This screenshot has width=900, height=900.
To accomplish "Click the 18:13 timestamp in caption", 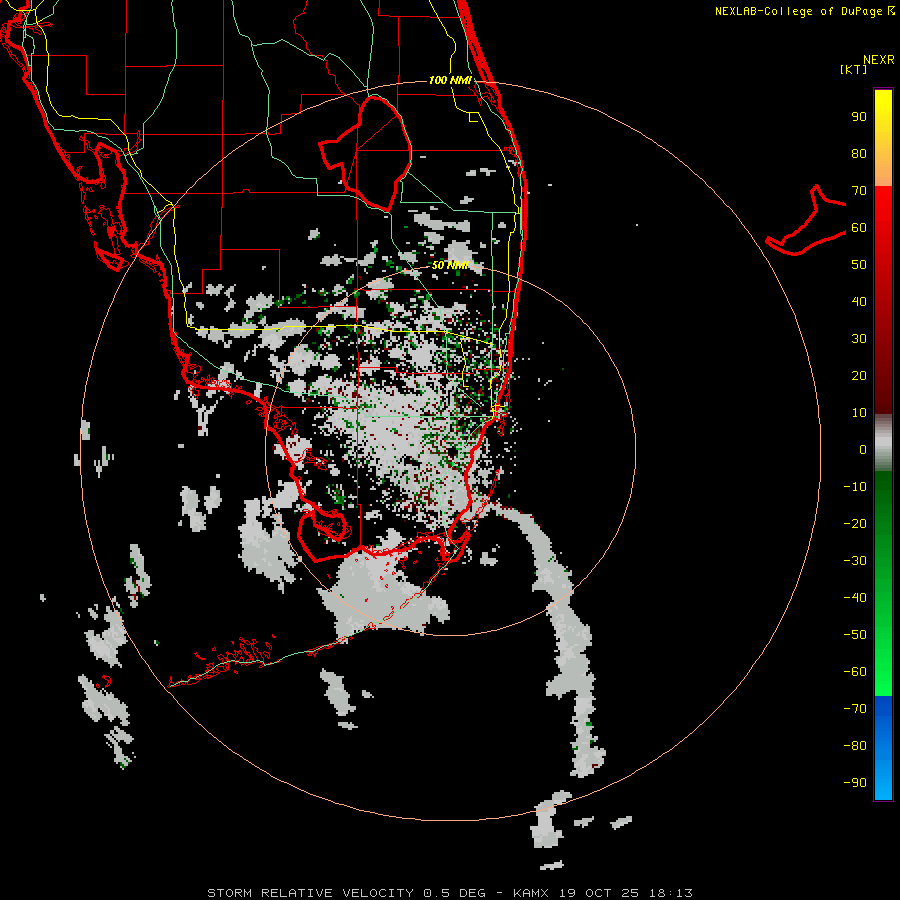I will click(670, 893).
